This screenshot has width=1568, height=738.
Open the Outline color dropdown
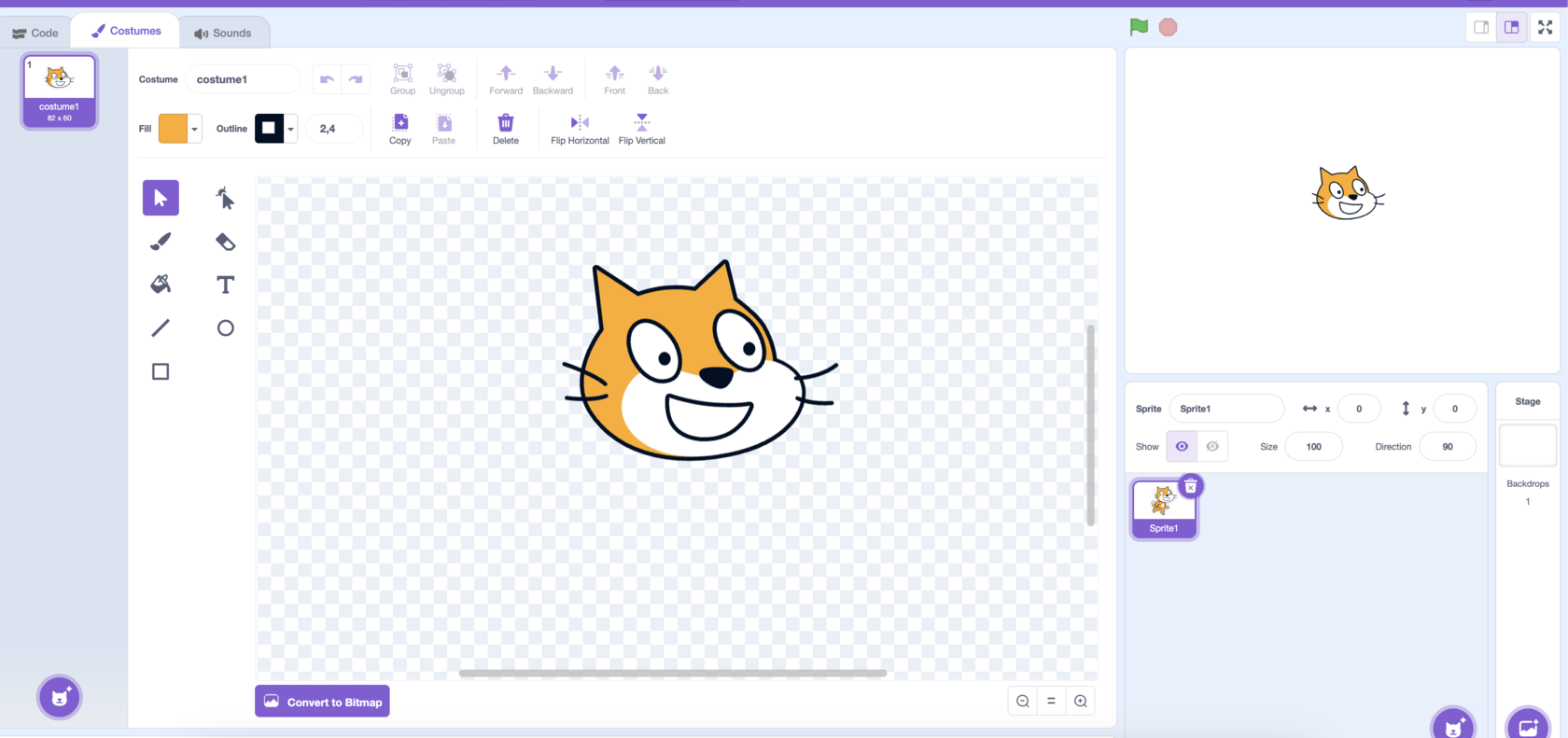coord(276,129)
